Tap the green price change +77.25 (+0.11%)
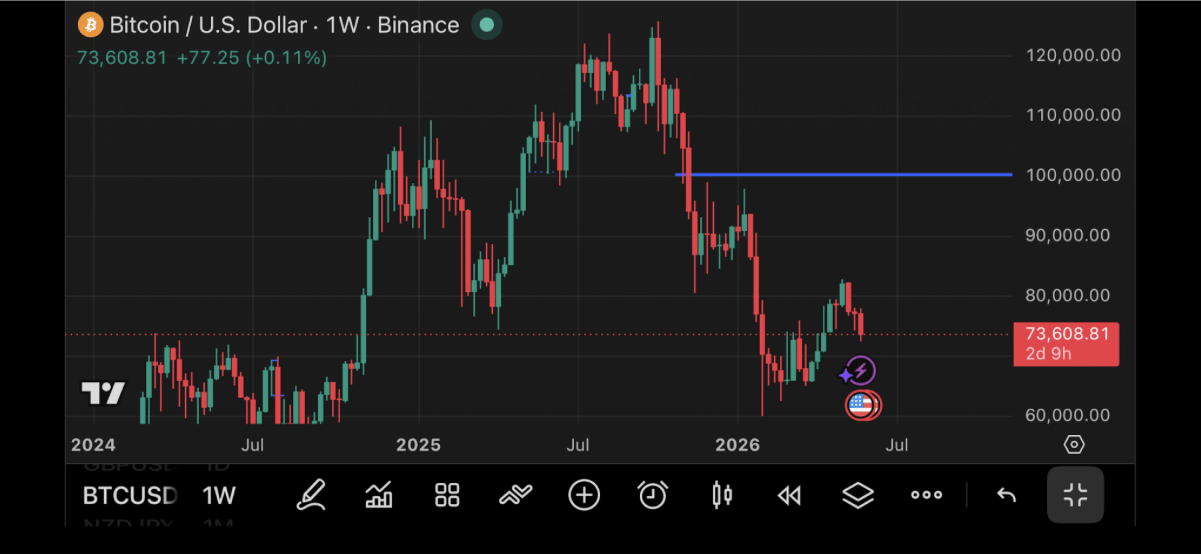This screenshot has height=555, width=1201. coord(251,58)
